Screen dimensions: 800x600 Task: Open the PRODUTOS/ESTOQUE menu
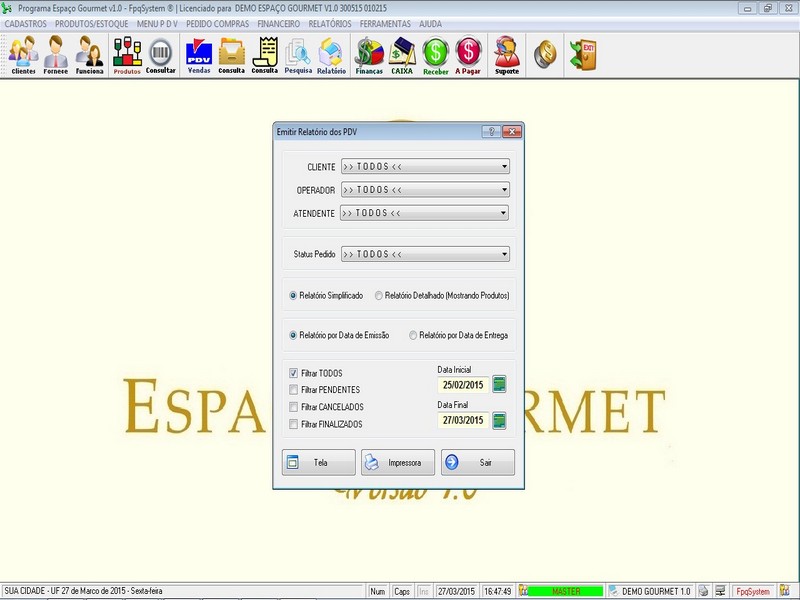click(91, 24)
